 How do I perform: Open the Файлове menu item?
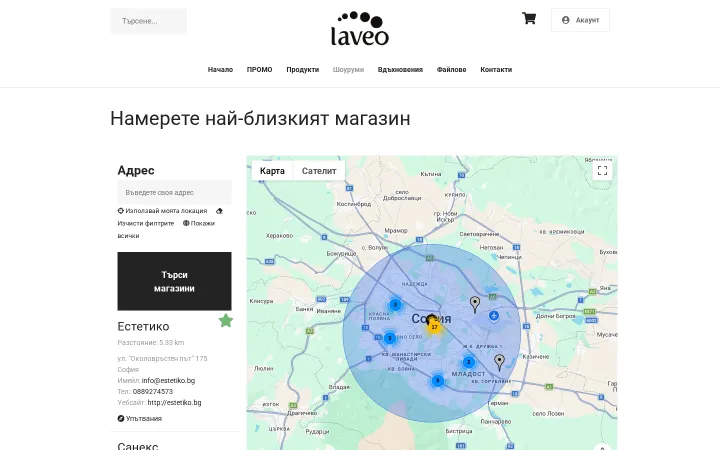(x=451, y=70)
